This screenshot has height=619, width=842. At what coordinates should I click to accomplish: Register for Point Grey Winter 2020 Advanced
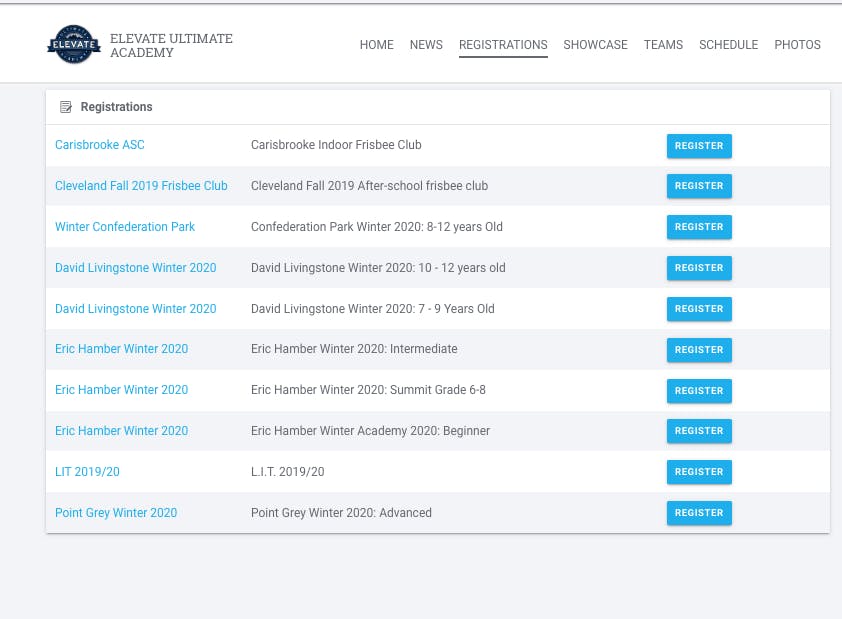[699, 513]
